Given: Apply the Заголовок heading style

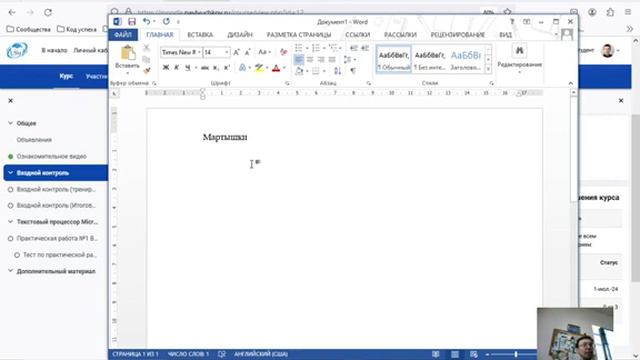Looking at the screenshot, I should [465, 60].
